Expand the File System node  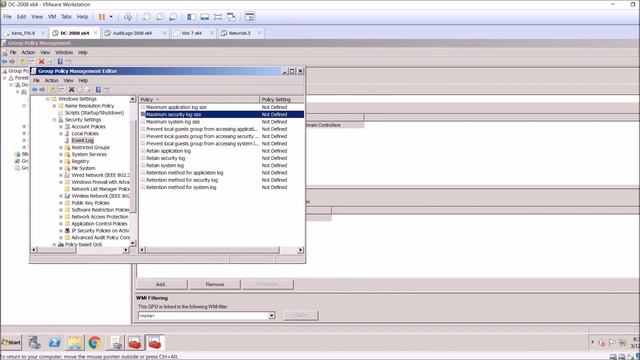(x=61, y=168)
